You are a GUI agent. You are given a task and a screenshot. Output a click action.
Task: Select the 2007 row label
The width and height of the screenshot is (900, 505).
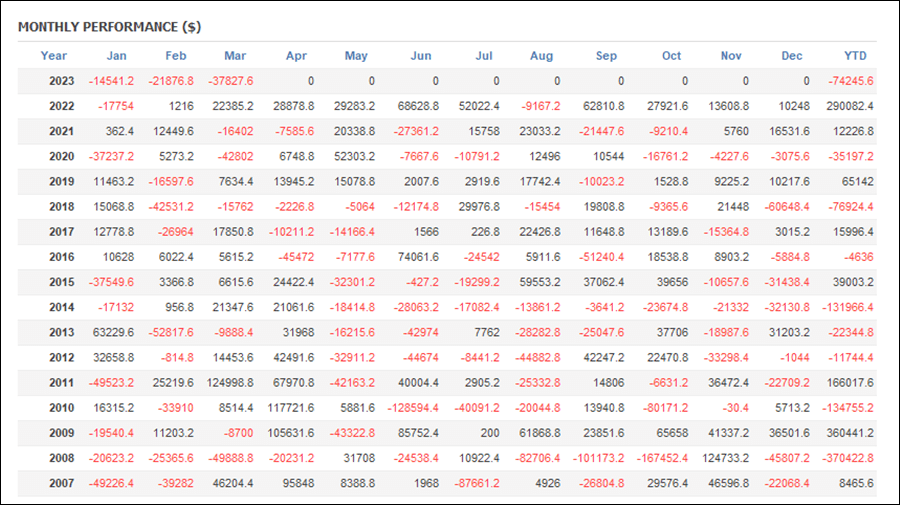(61, 483)
